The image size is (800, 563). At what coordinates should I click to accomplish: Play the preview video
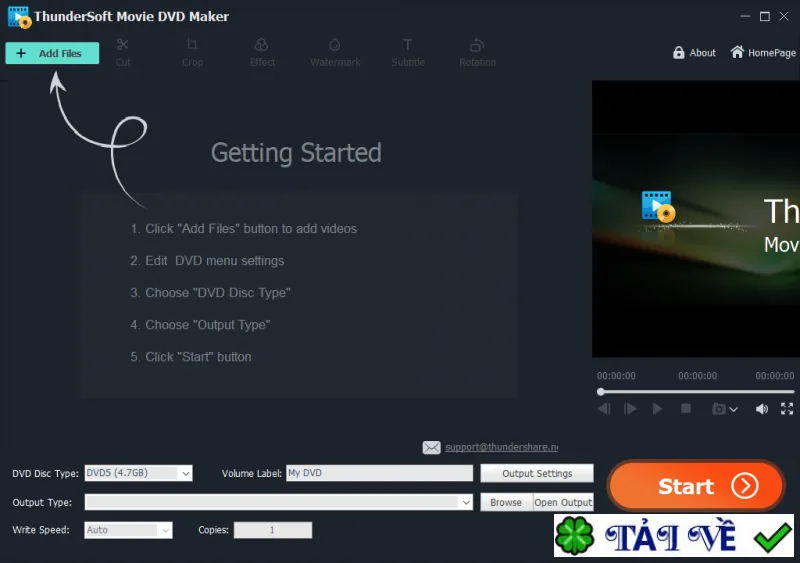point(658,409)
